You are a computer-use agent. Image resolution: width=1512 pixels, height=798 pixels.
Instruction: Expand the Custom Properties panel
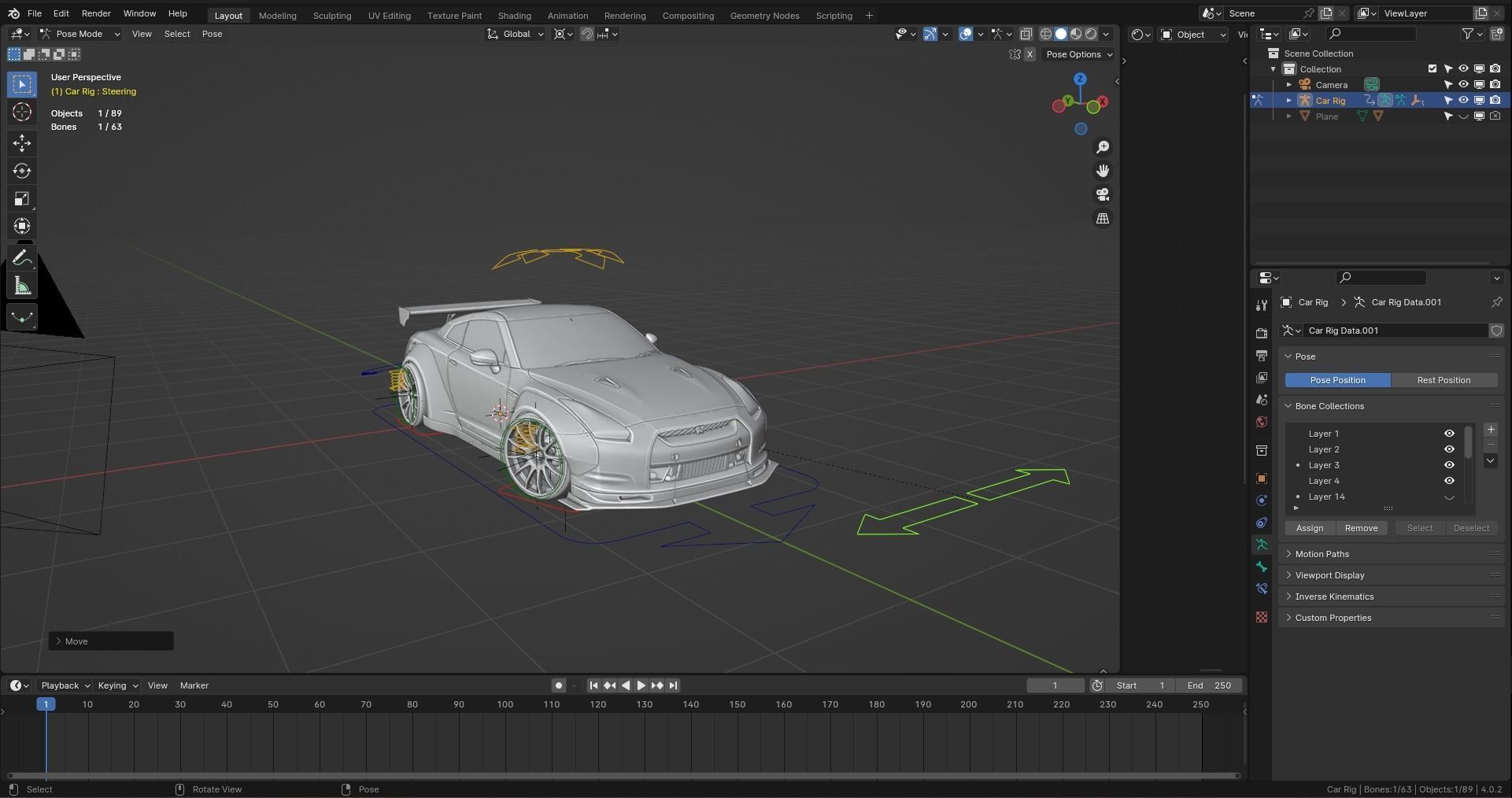click(1333, 618)
